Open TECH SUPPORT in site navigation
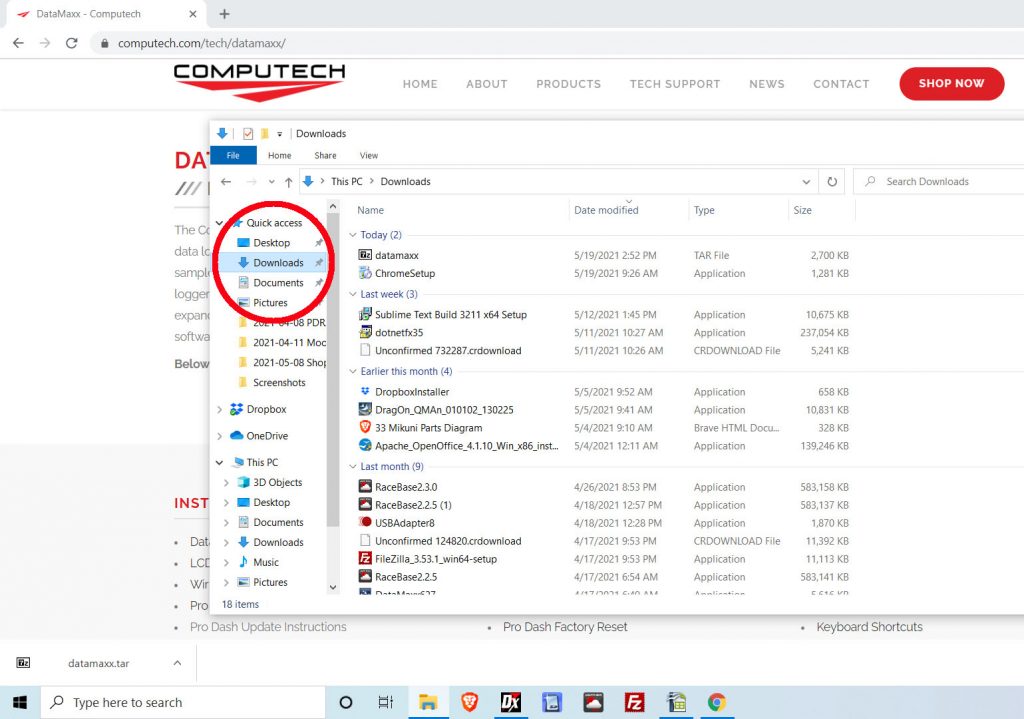This screenshot has height=719, width=1024. 675,84
